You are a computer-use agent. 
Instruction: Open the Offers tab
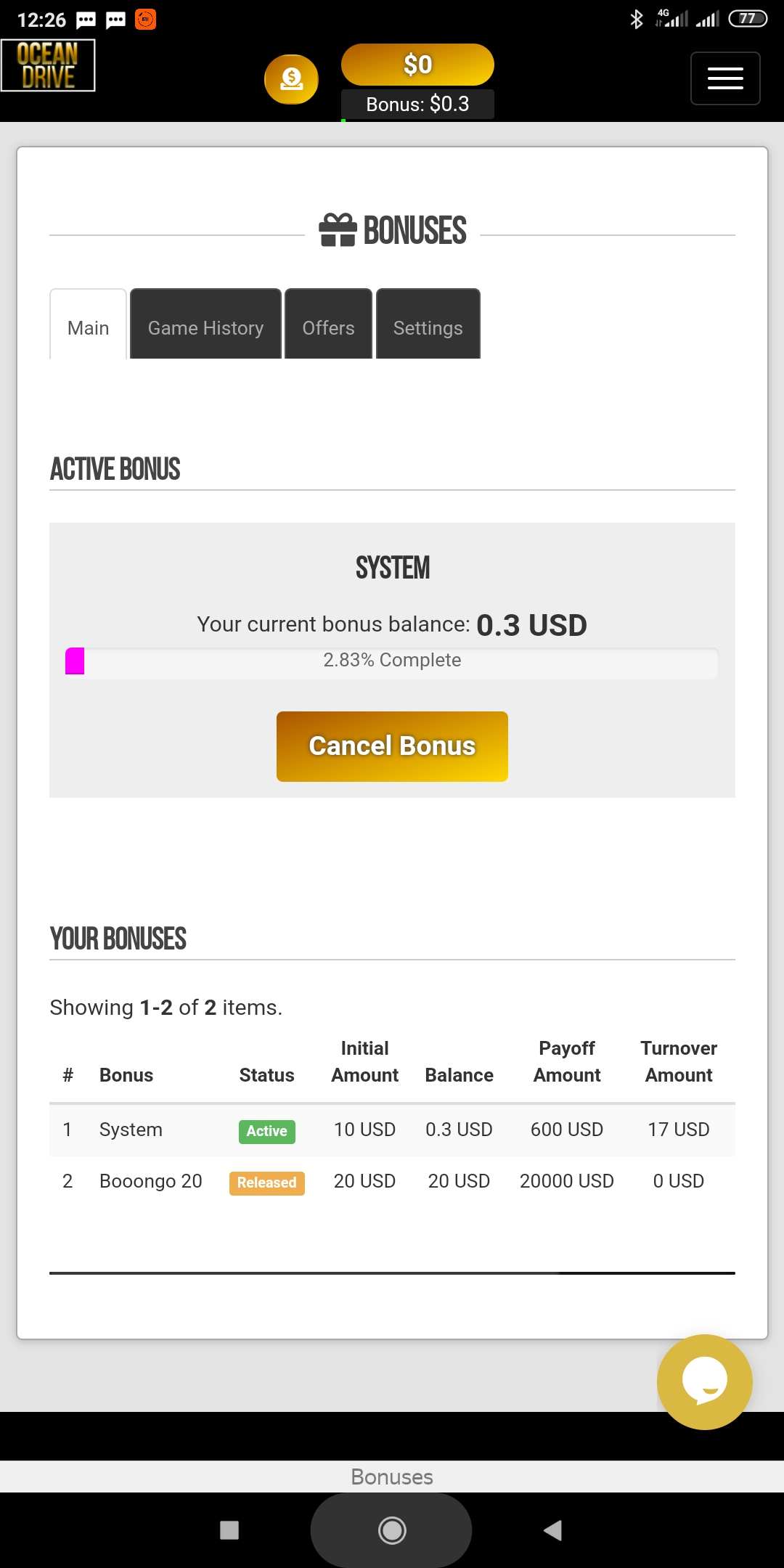pos(328,328)
